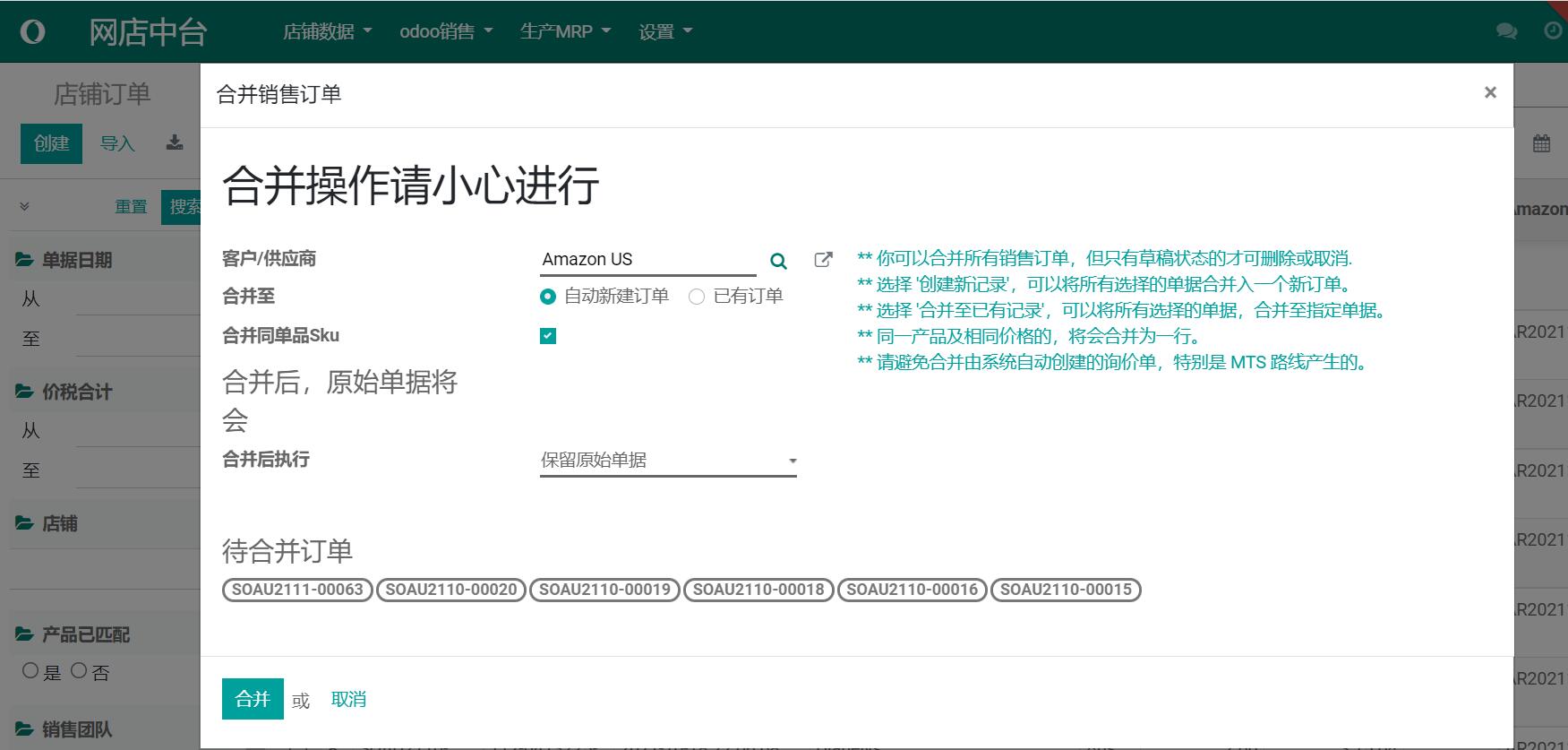Click order tag SOAU2110-00018
The height and width of the screenshot is (750, 1568).
point(758,590)
